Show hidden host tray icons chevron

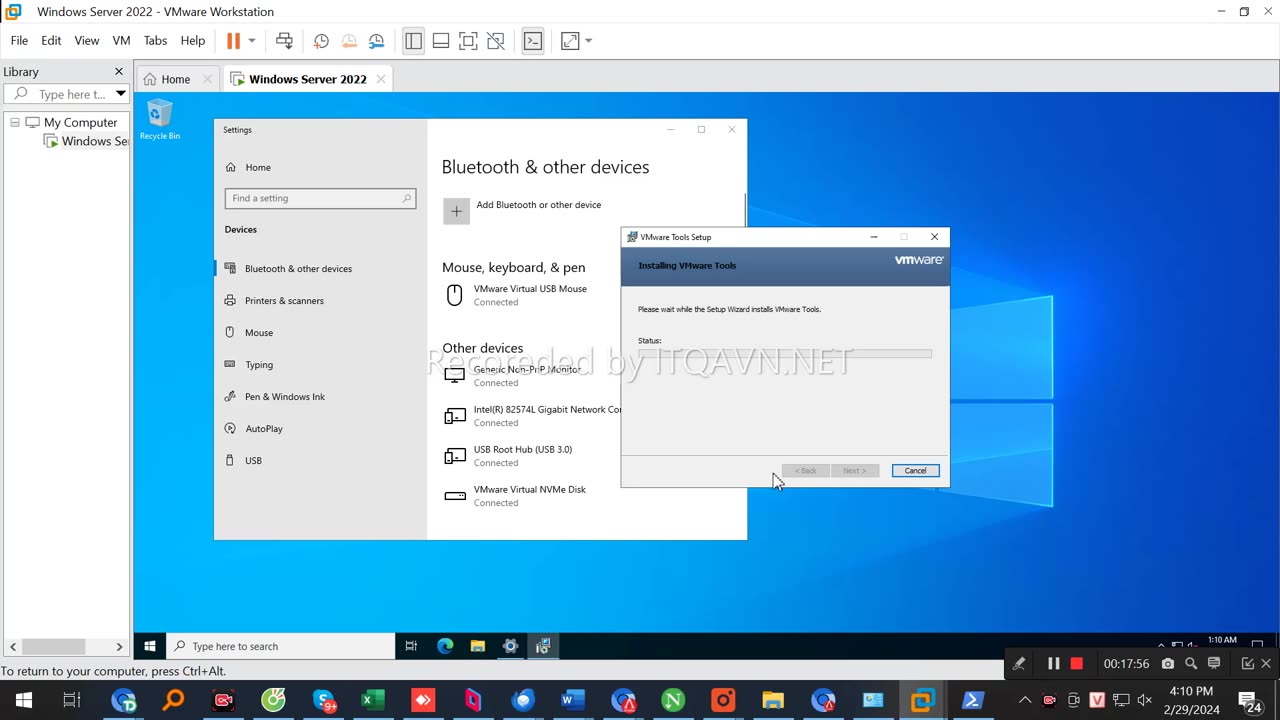pos(1025,700)
